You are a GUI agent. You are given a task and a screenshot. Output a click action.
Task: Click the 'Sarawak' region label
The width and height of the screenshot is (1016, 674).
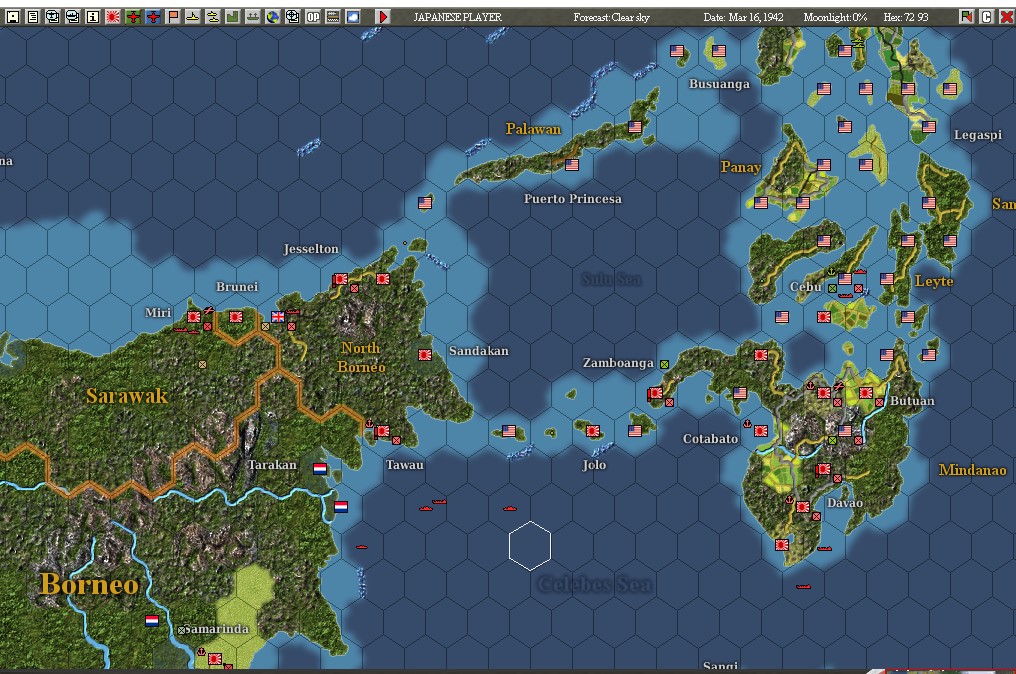pyautogui.click(x=127, y=396)
